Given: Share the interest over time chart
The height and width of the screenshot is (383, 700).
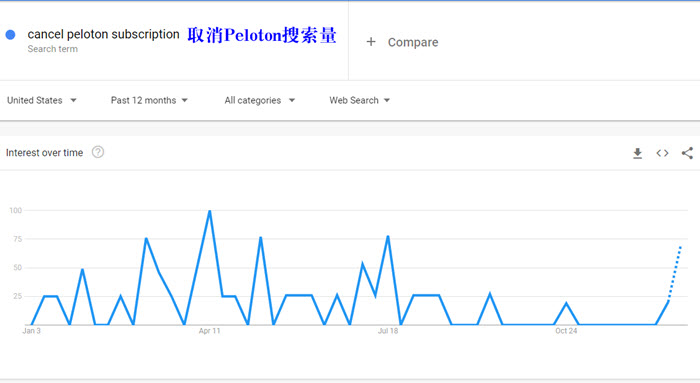Looking at the screenshot, I should [x=688, y=153].
